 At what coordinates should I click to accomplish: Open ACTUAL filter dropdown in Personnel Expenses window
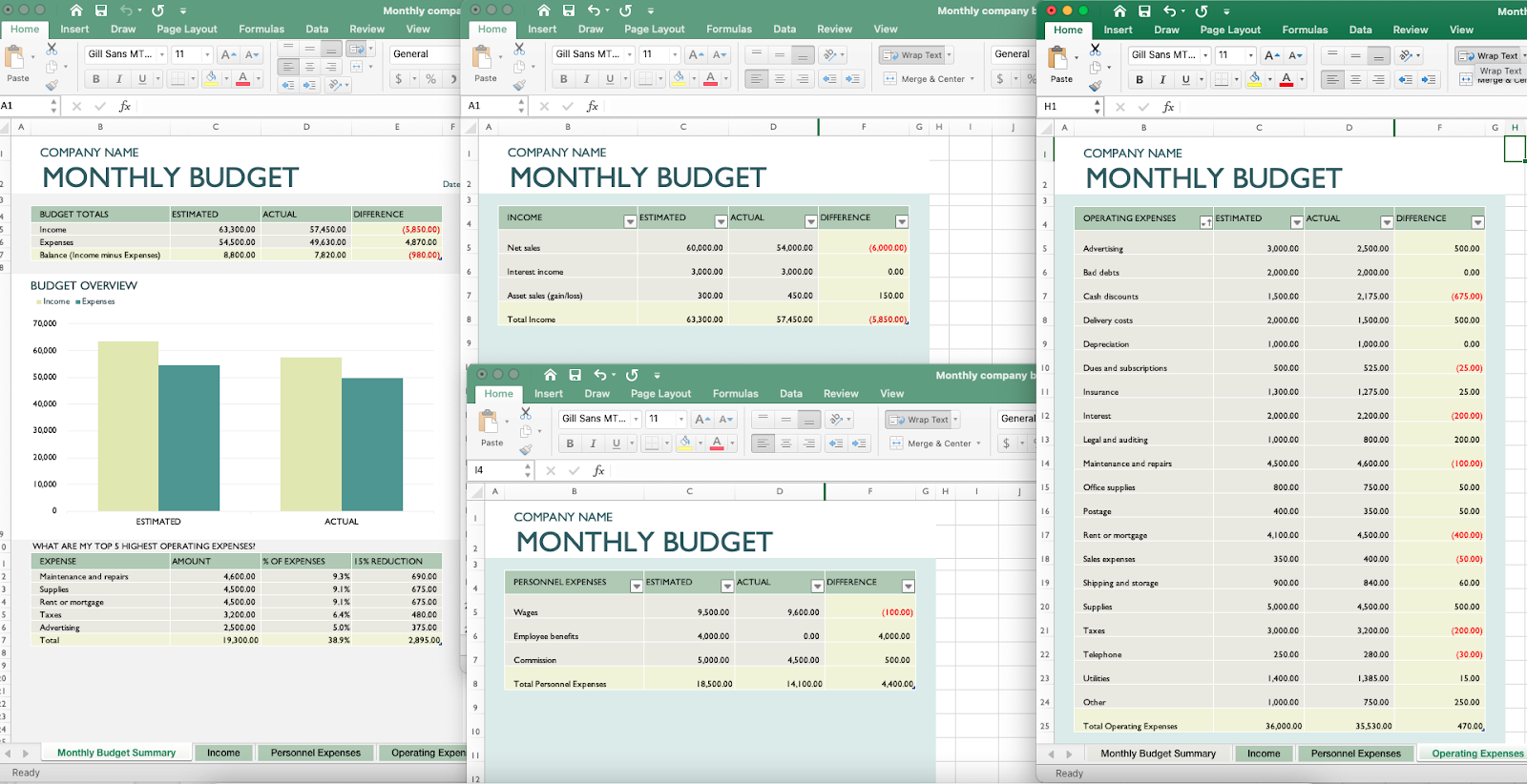pos(817,586)
